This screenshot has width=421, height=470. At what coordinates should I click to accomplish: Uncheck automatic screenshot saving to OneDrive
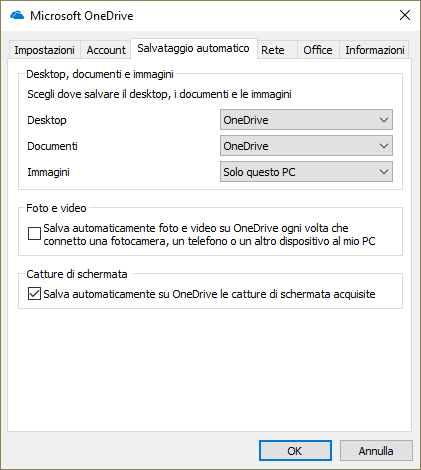point(34,294)
